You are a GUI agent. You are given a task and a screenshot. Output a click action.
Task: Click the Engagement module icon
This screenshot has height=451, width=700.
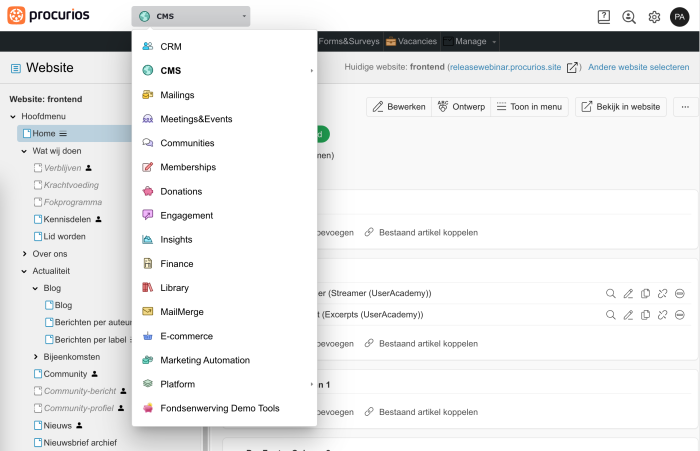(148, 215)
